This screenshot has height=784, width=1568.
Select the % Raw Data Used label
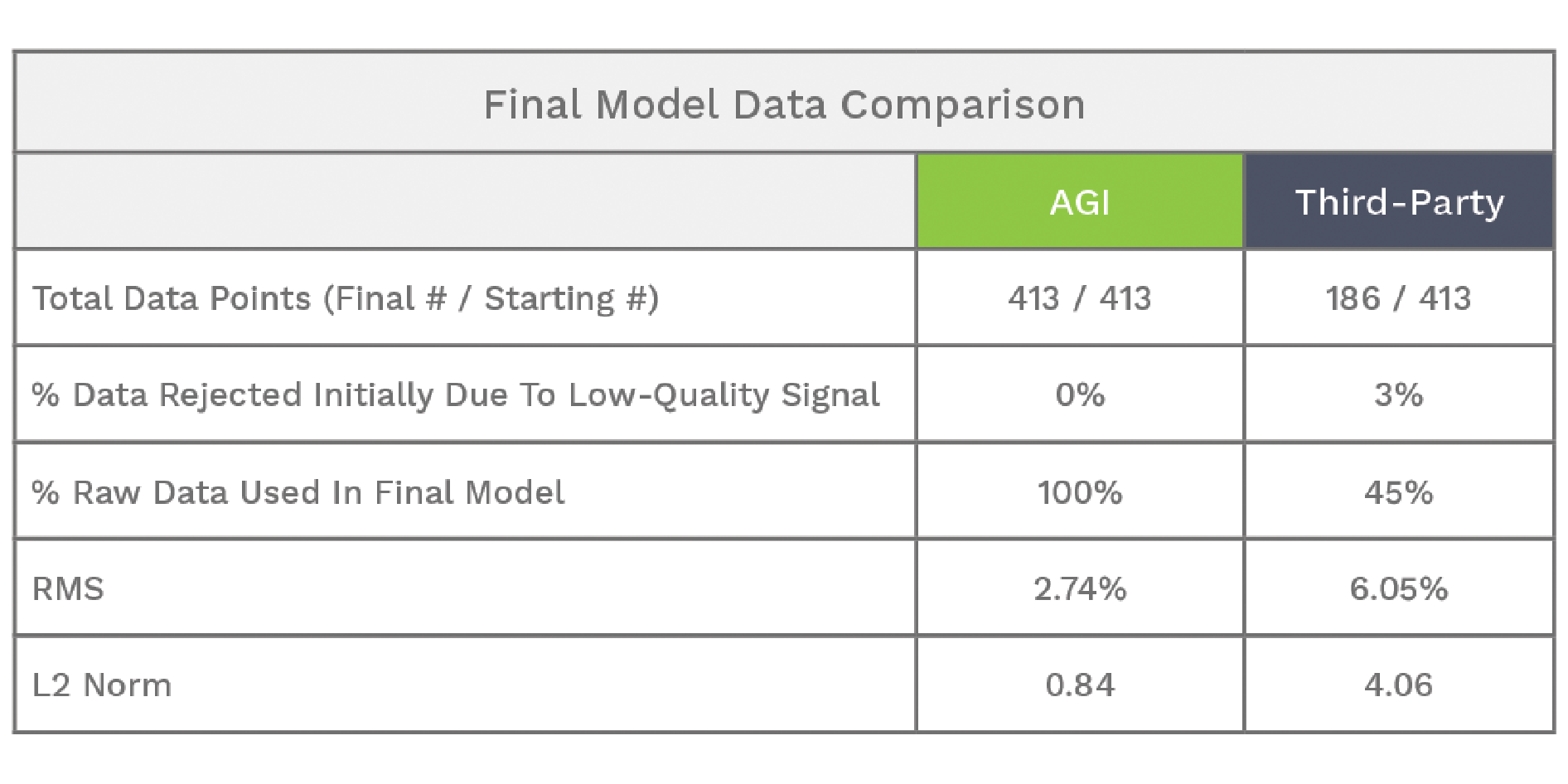coord(298,492)
